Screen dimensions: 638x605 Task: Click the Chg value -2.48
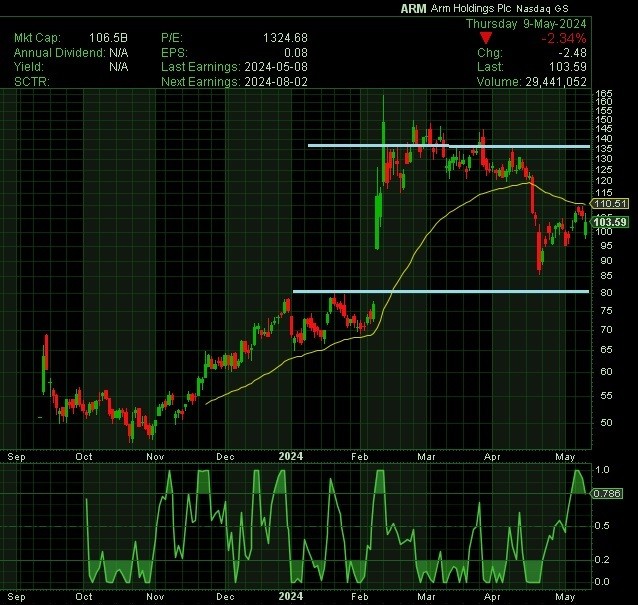572,53
